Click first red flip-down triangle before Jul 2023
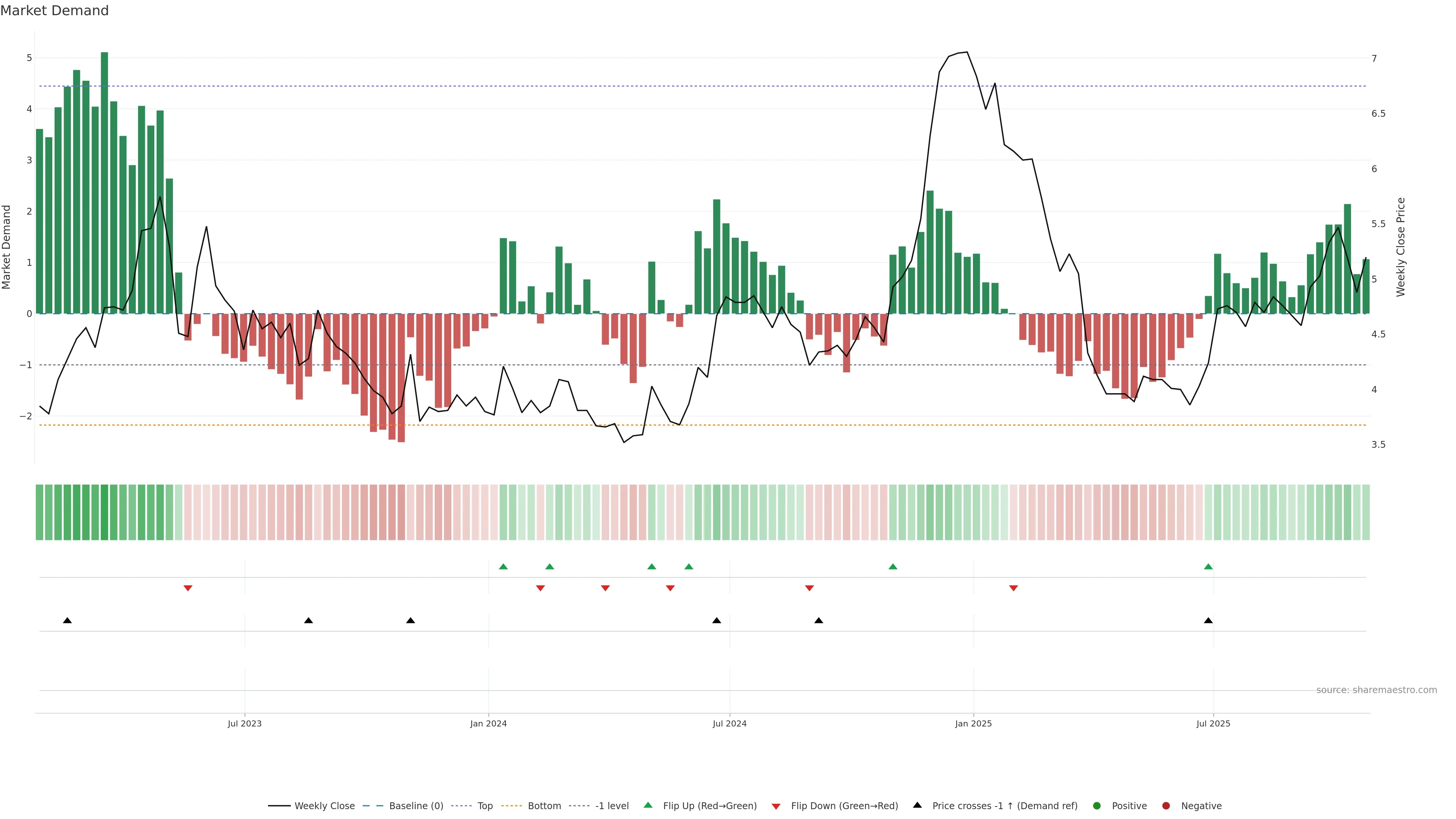Screen dimensions: 1456x819 [x=188, y=588]
